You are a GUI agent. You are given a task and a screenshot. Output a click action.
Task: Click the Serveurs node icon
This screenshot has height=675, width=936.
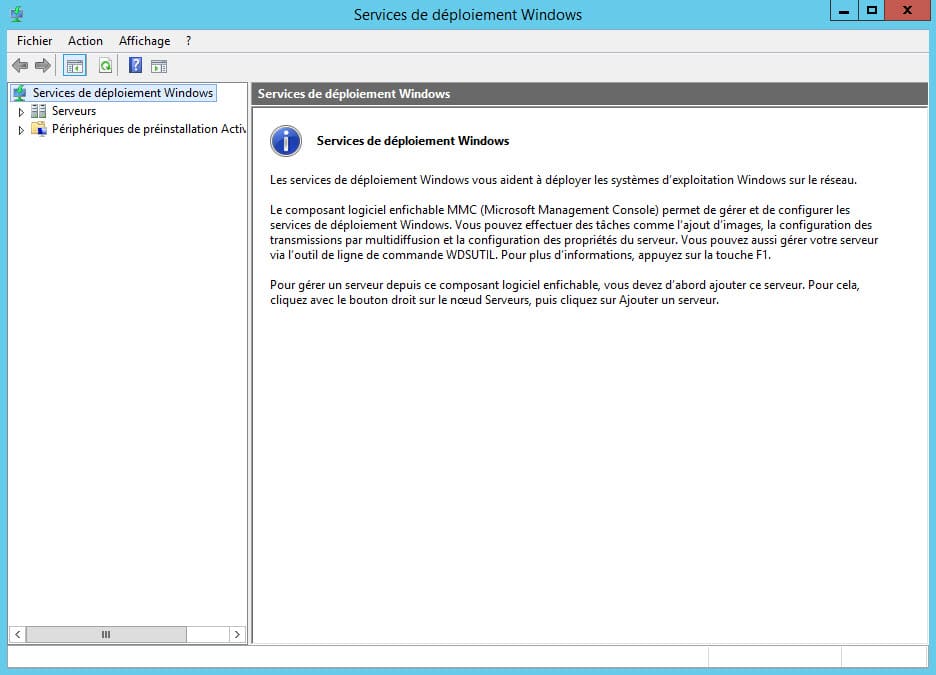pyautogui.click(x=38, y=111)
